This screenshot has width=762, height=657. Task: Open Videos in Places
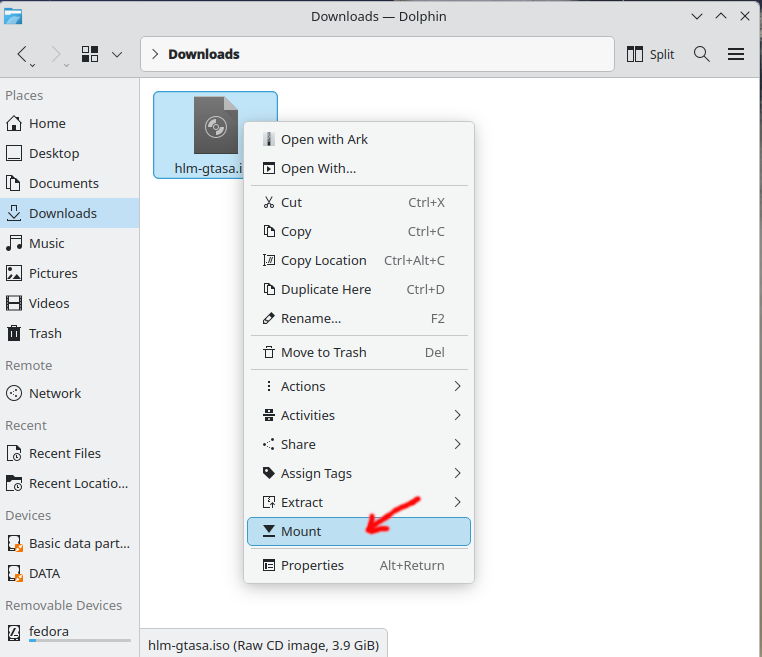pos(69,303)
